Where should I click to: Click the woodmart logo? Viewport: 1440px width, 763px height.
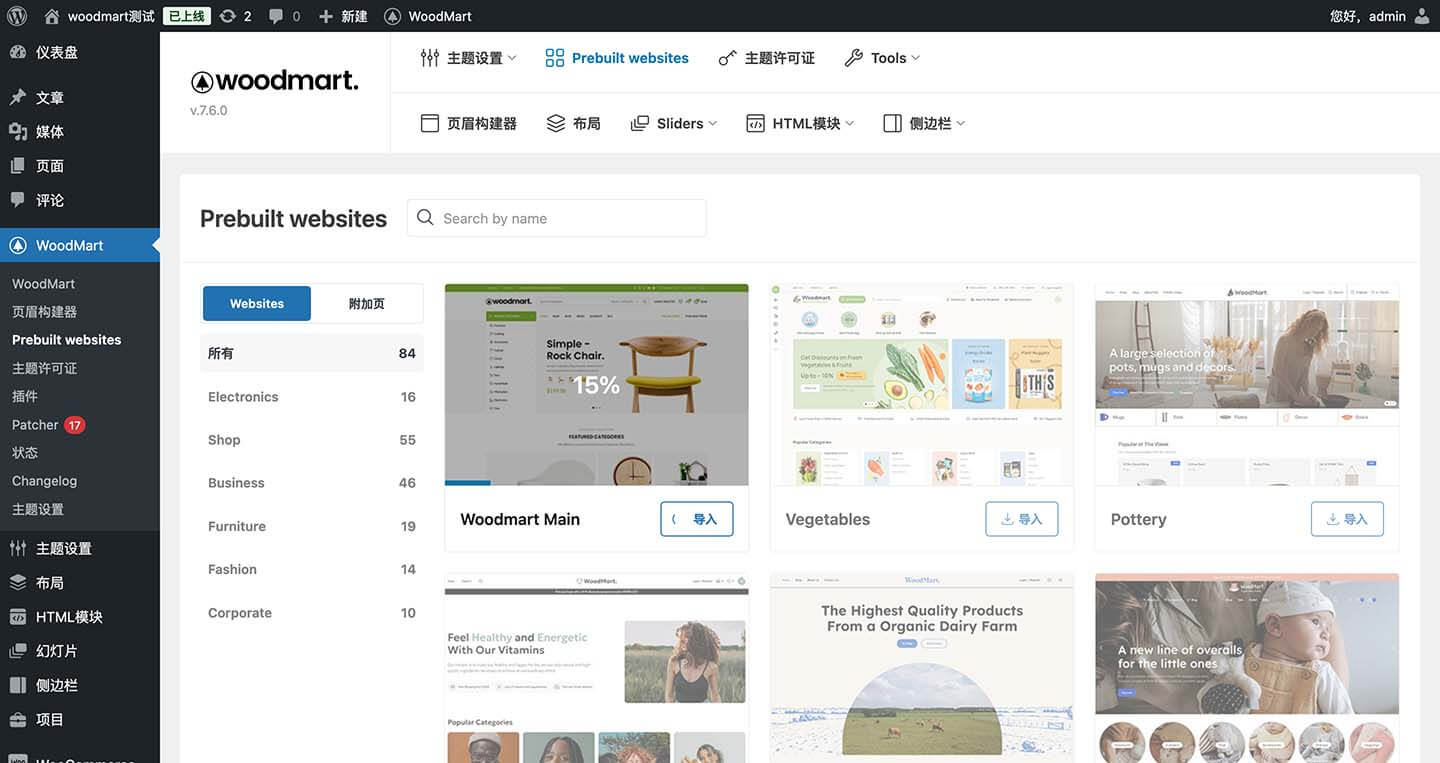[274, 81]
